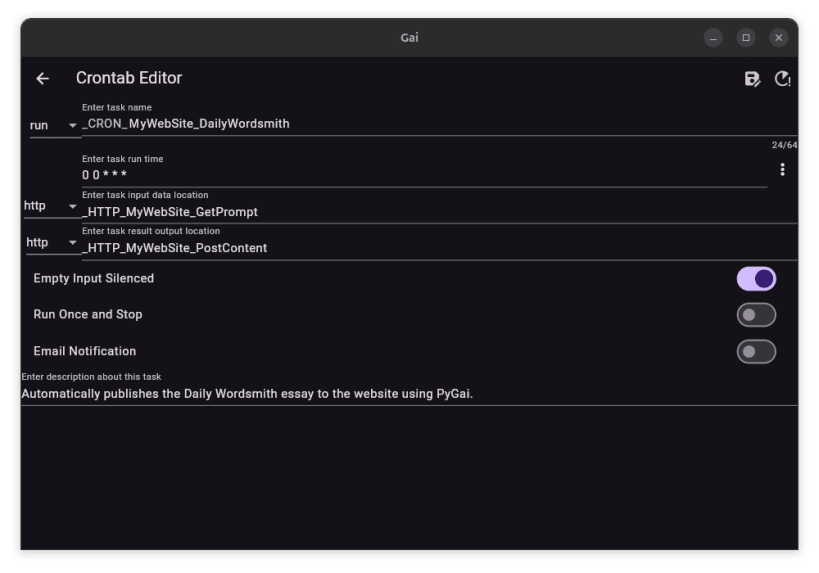Image resolution: width=819 pixels, height=573 pixels.
Task: Click the 'Email Notification' label
Action: pos(85,351)
